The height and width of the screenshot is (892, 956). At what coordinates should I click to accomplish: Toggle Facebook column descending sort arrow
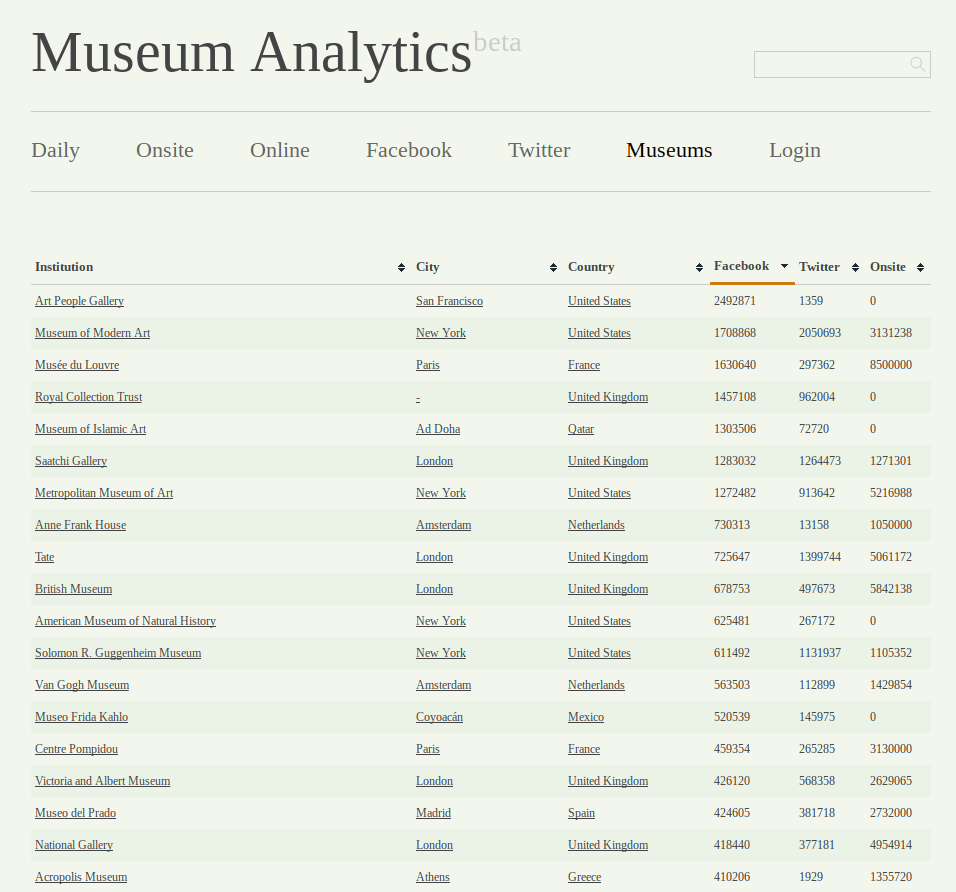(x=785, y=266)
